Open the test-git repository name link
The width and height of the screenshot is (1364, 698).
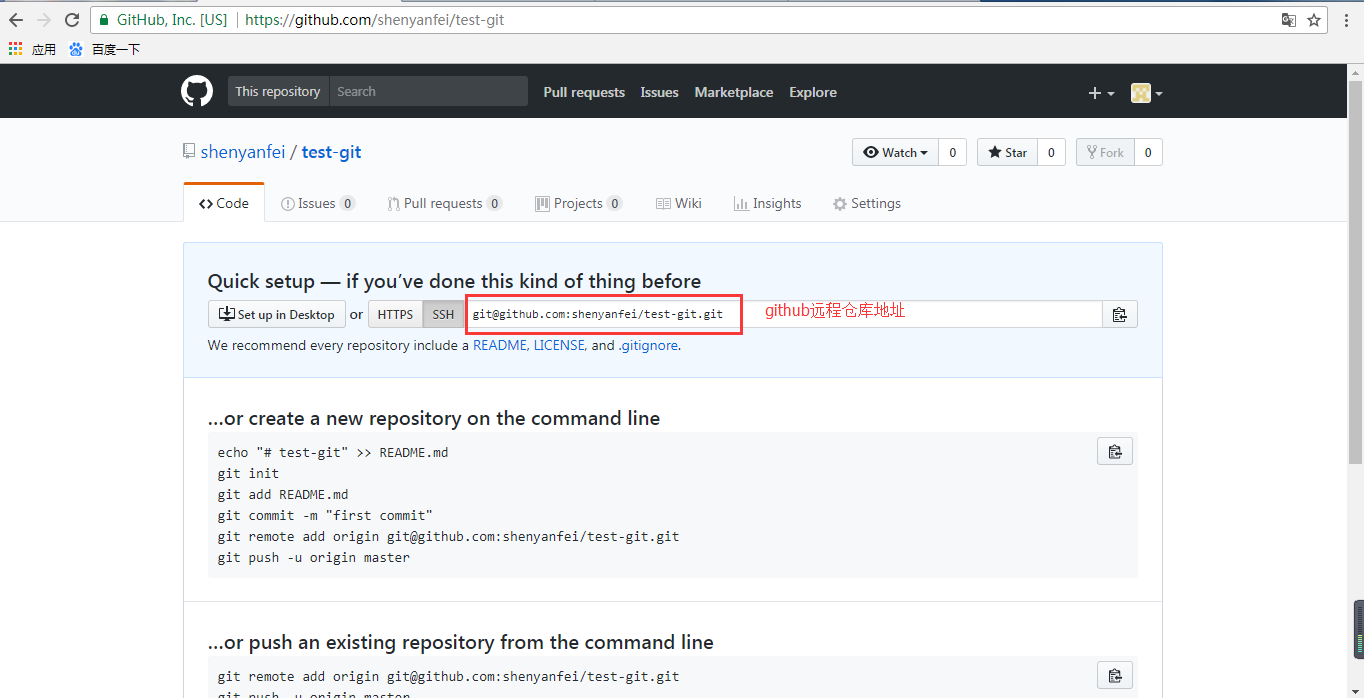pos(331,152)
